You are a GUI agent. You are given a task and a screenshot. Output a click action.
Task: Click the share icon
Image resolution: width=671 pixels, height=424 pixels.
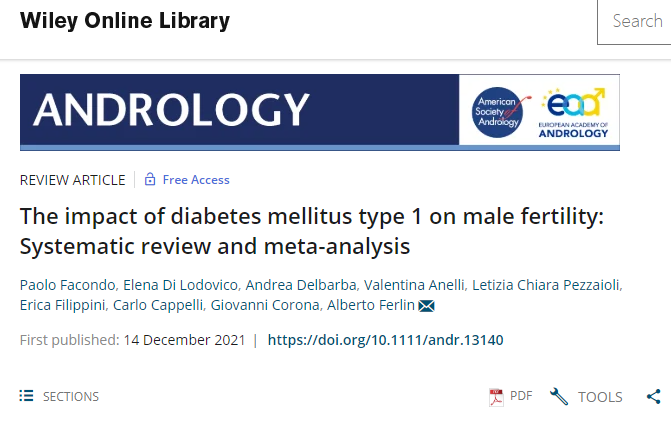(653, 397)
